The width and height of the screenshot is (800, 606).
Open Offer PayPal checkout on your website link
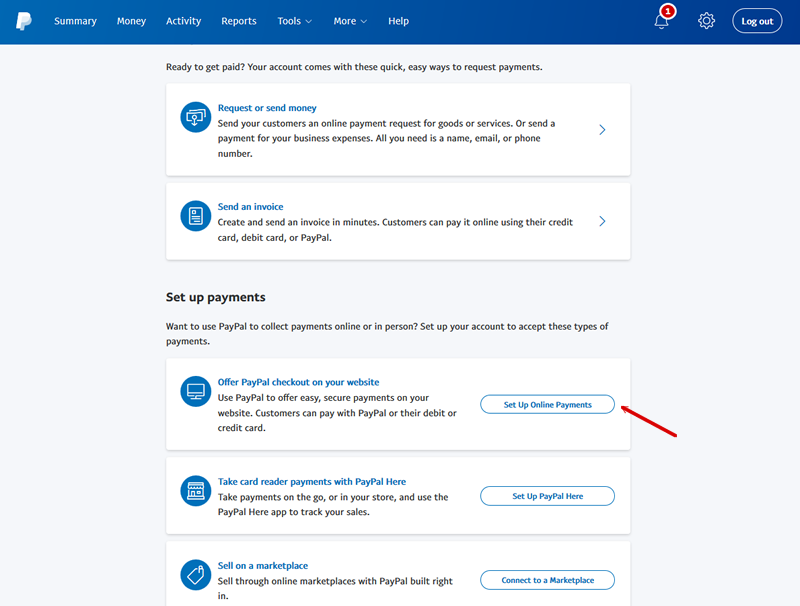click(x=298, y=382)
